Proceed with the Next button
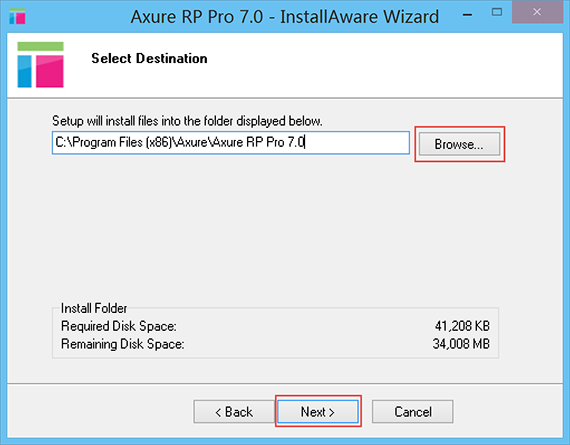This screenshot has width=570, height=445. [x=318, y=412]
